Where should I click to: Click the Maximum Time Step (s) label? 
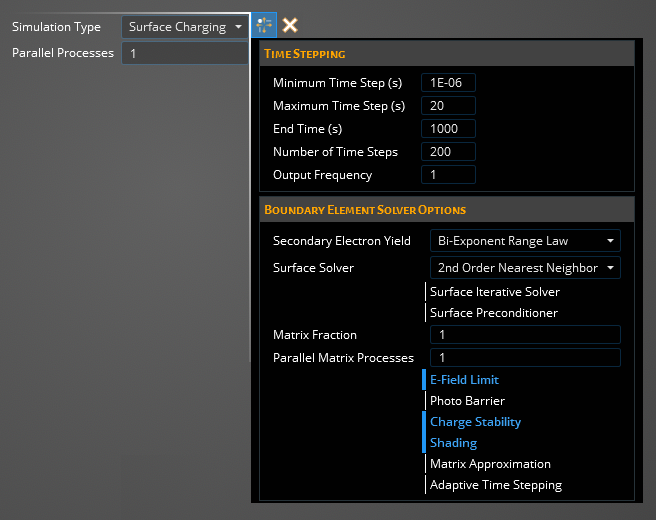pyautogui.click(x=339, y=106)
